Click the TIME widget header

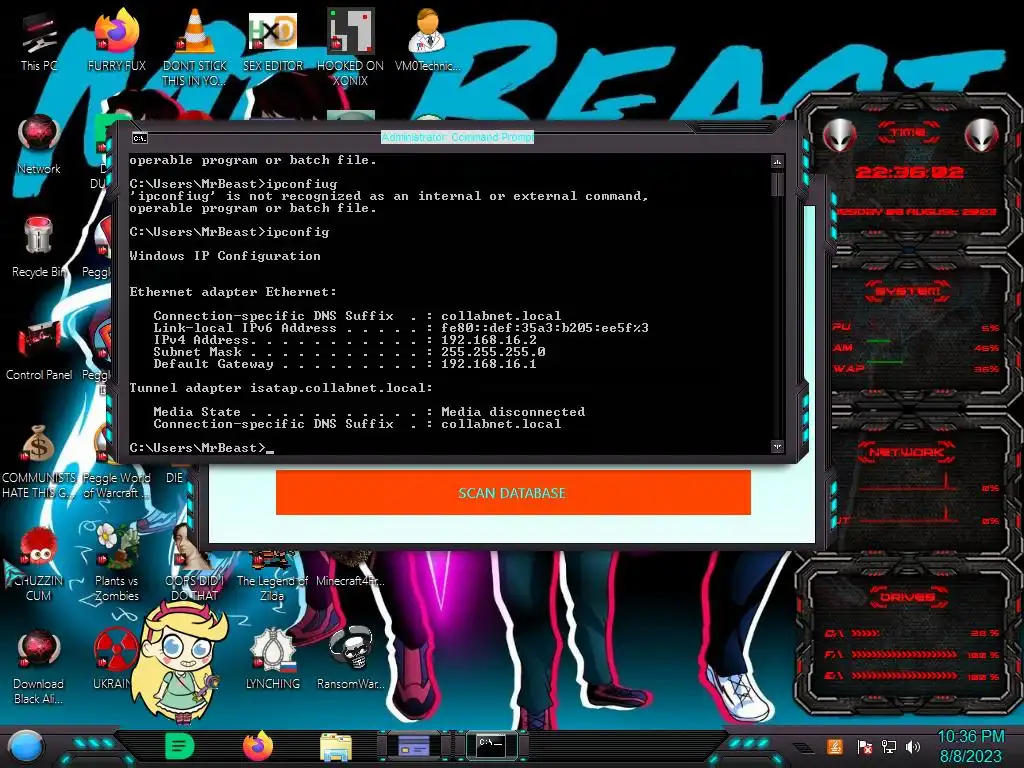908,133
